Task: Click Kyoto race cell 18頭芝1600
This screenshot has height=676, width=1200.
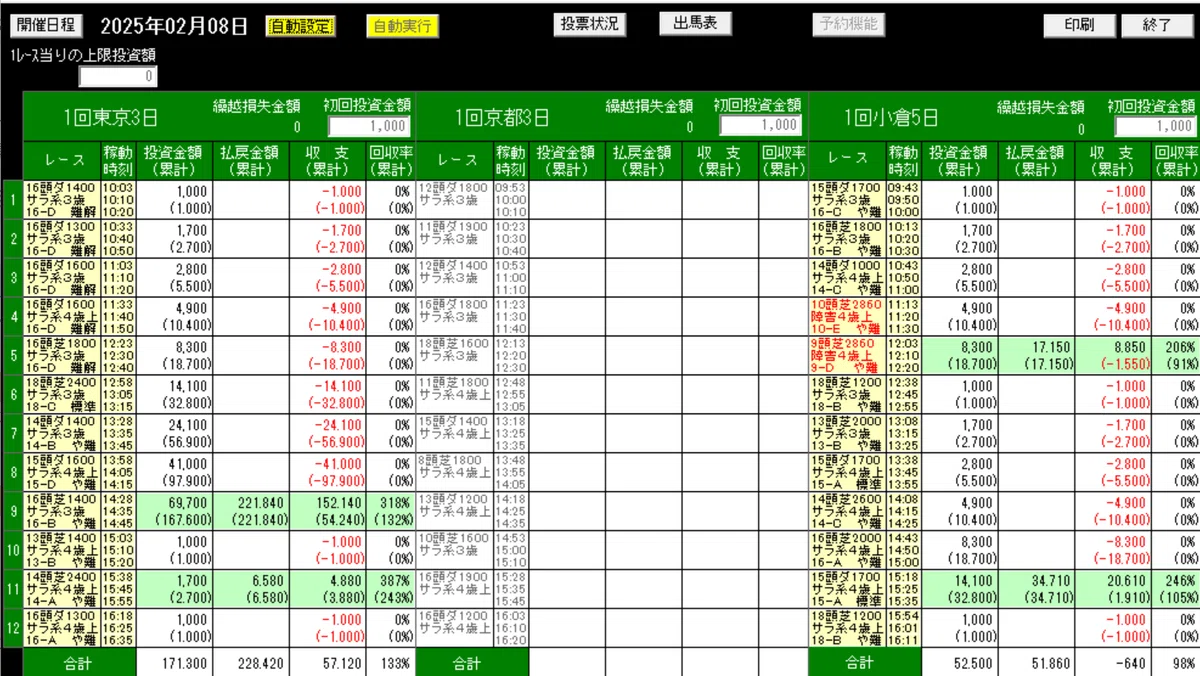Action: coord(454,356)
